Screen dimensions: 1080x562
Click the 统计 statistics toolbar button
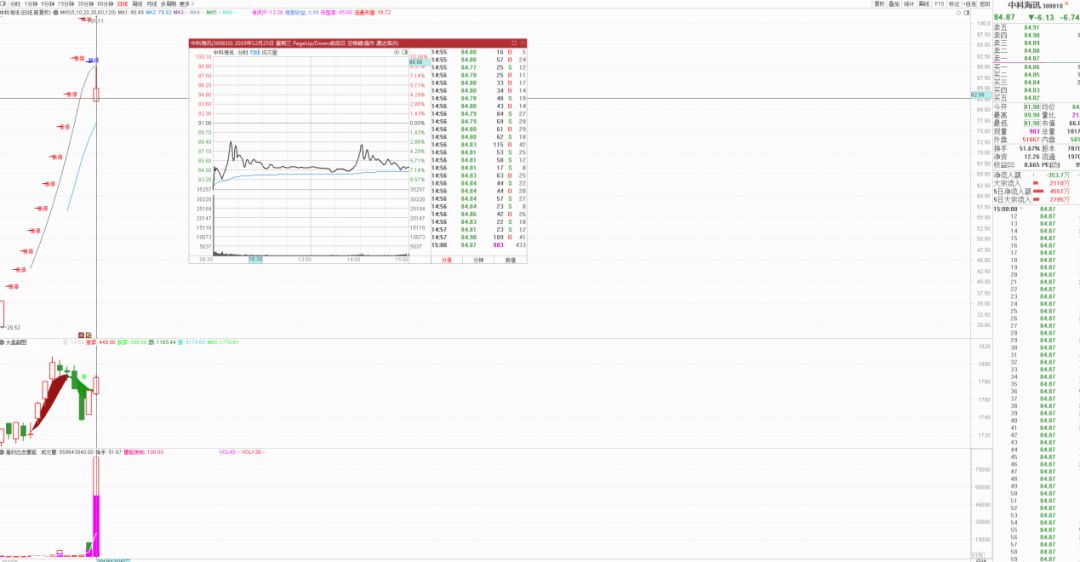click(909, 3)
